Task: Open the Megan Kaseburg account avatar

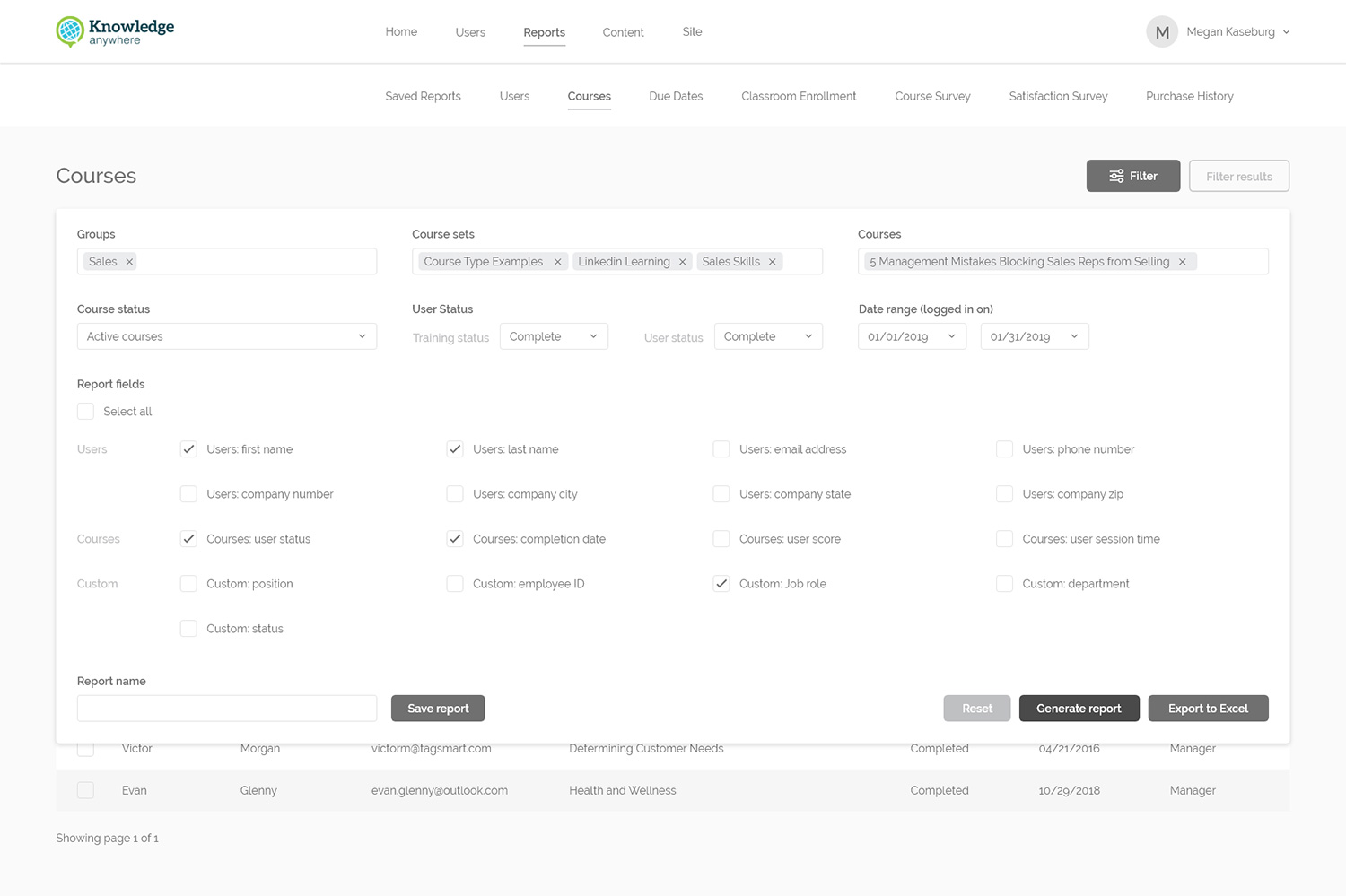Action: click(1161, 30)
